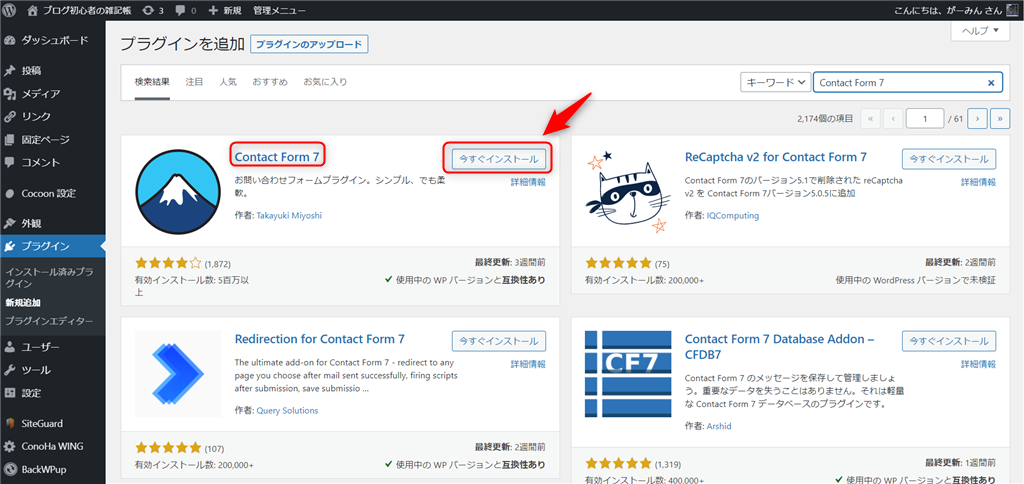Focus the plugin search field
The height and width of the screenshot is (484, 1024).
[x=908, y=82]
